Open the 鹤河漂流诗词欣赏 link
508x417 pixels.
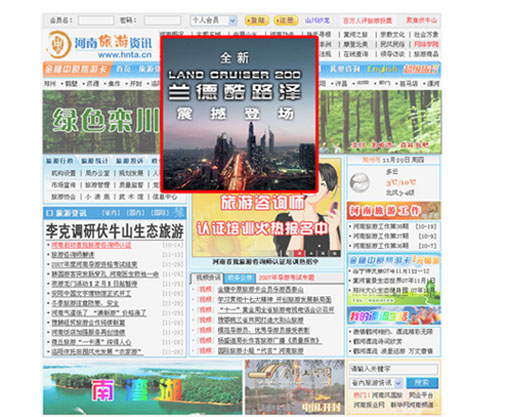point(378,341)
